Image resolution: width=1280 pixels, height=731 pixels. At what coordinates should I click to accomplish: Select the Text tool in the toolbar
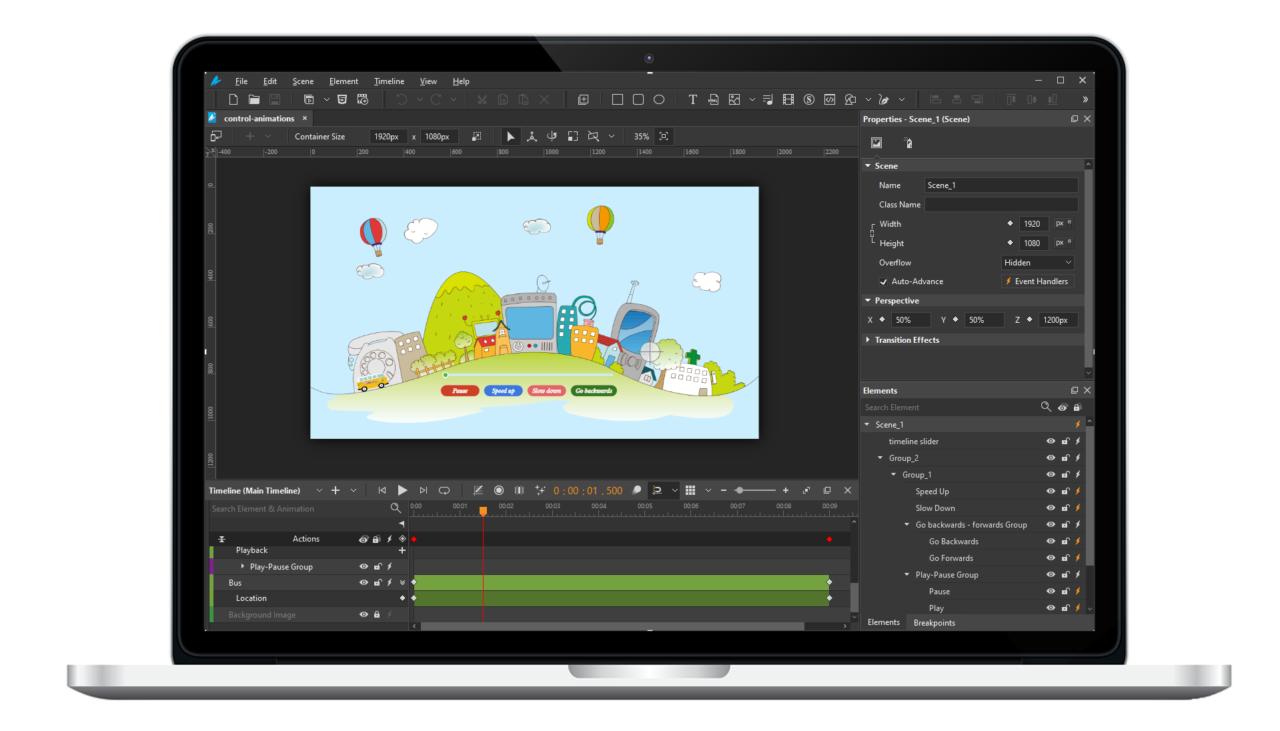point(692,99)
